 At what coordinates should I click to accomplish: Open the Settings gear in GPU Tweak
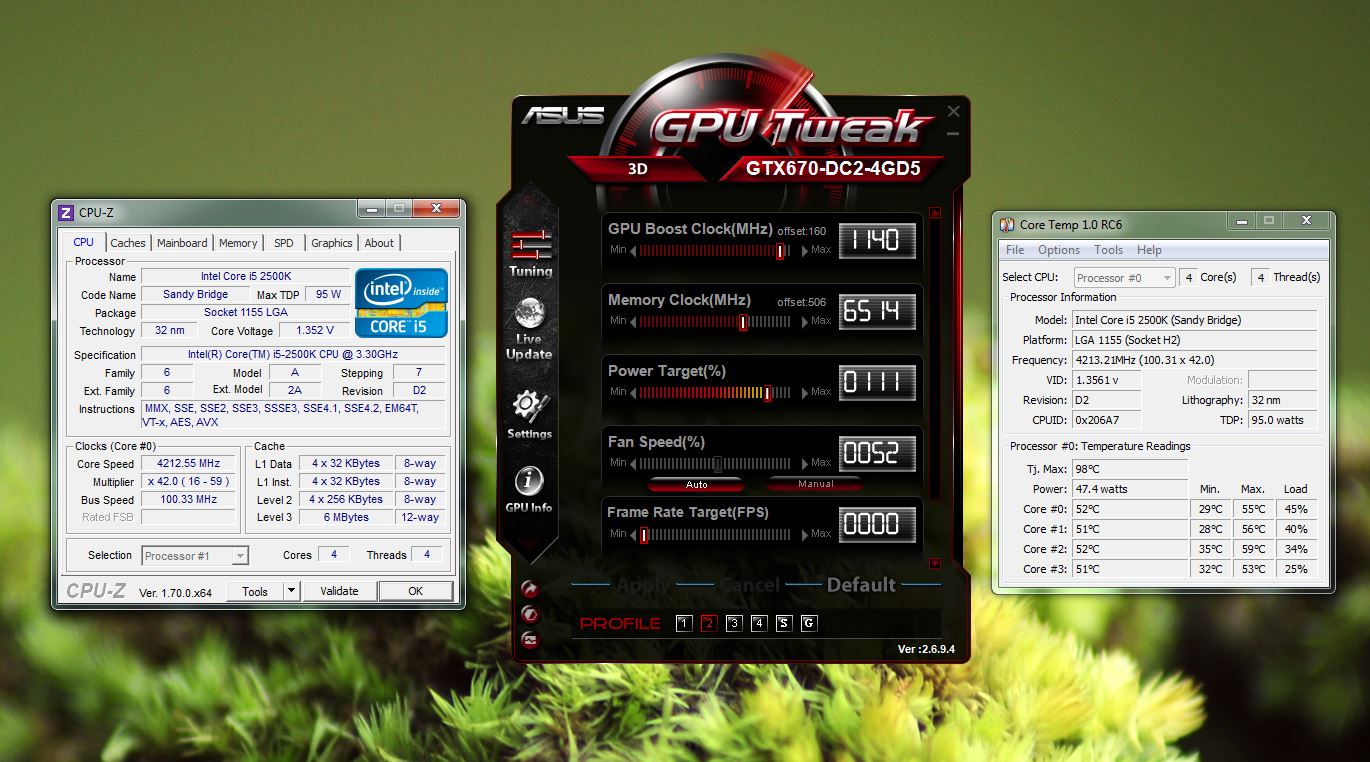pyautogui.click(x=529, y=415)
